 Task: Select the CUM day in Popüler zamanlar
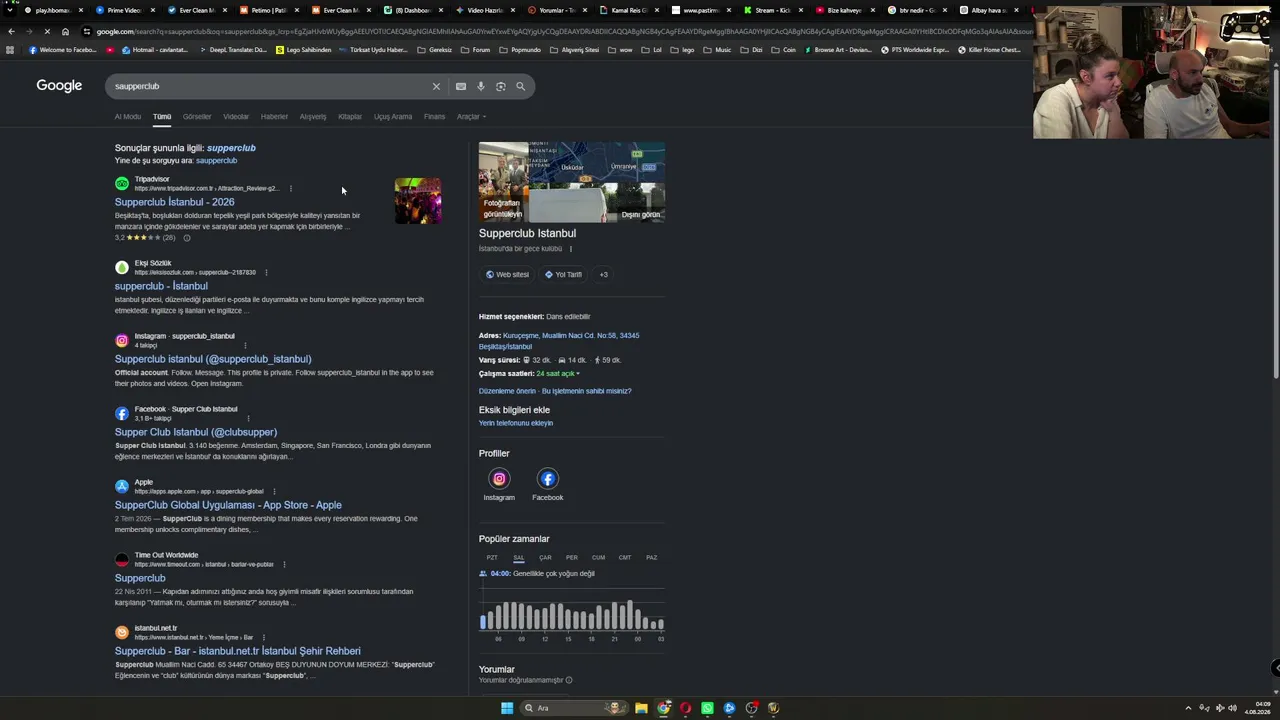pos(598,558)
